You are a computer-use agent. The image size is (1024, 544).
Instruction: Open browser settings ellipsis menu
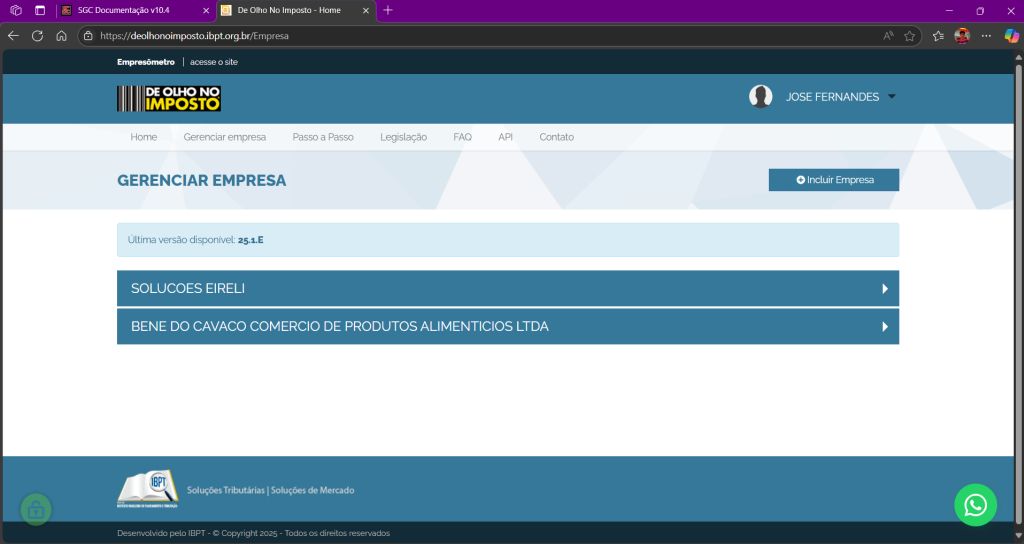[986, 36]
